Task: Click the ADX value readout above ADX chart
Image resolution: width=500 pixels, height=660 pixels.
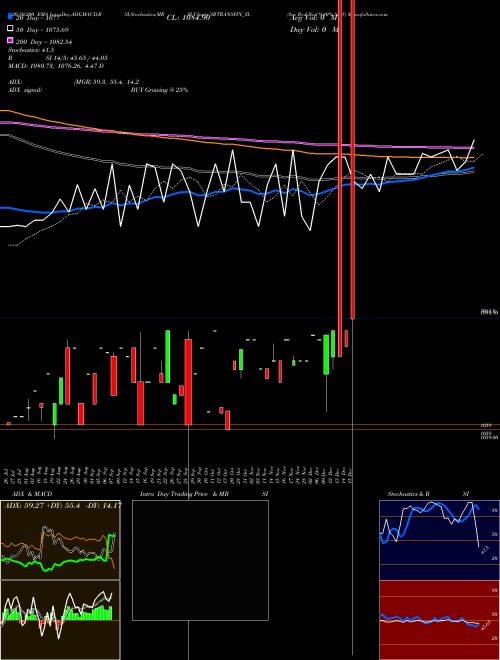Action: tap(62, 505)
